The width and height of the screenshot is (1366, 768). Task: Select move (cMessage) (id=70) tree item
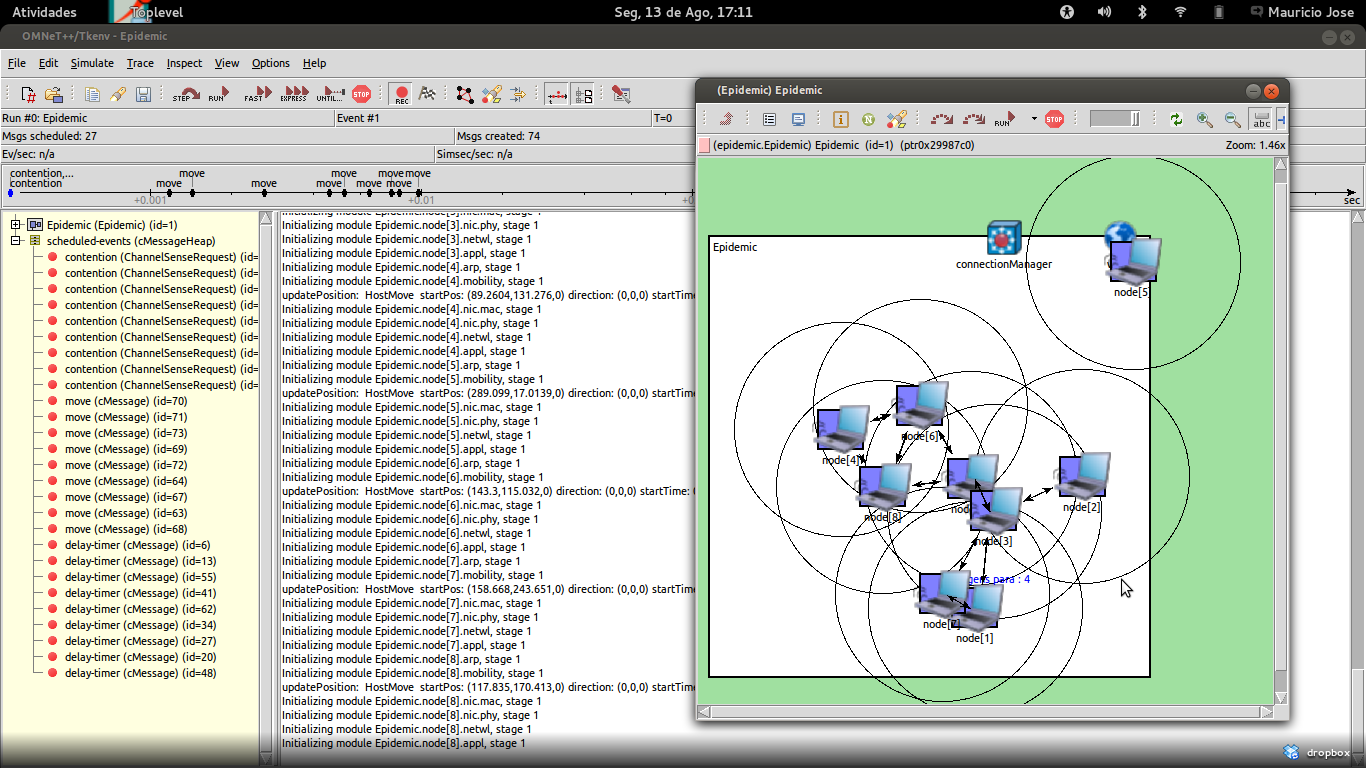126,401
